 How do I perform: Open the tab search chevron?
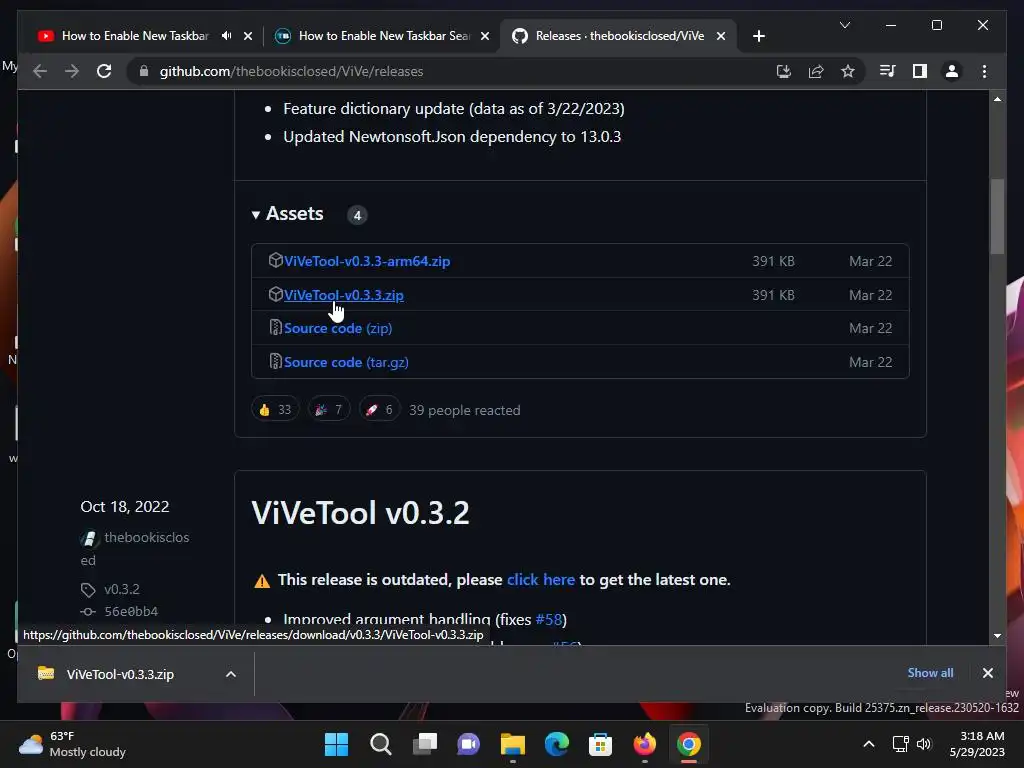point(844,25)
